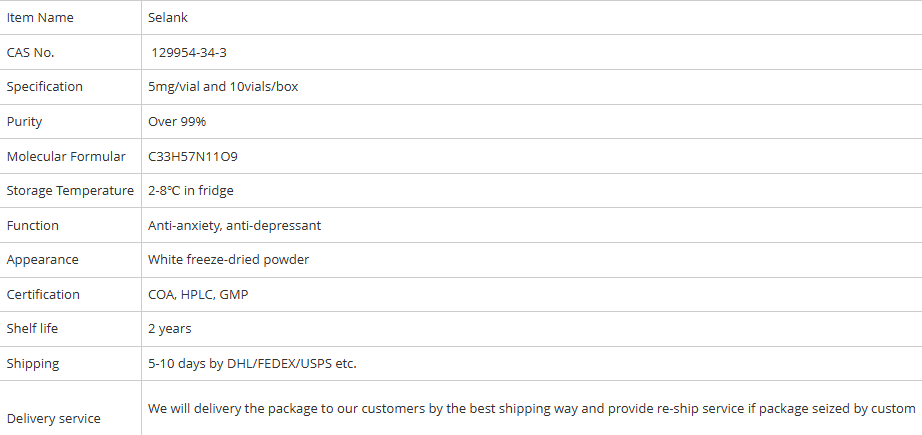Click the 'Over 99%' purity value
The width and height of the screenshot is (922, 435).
177,122
